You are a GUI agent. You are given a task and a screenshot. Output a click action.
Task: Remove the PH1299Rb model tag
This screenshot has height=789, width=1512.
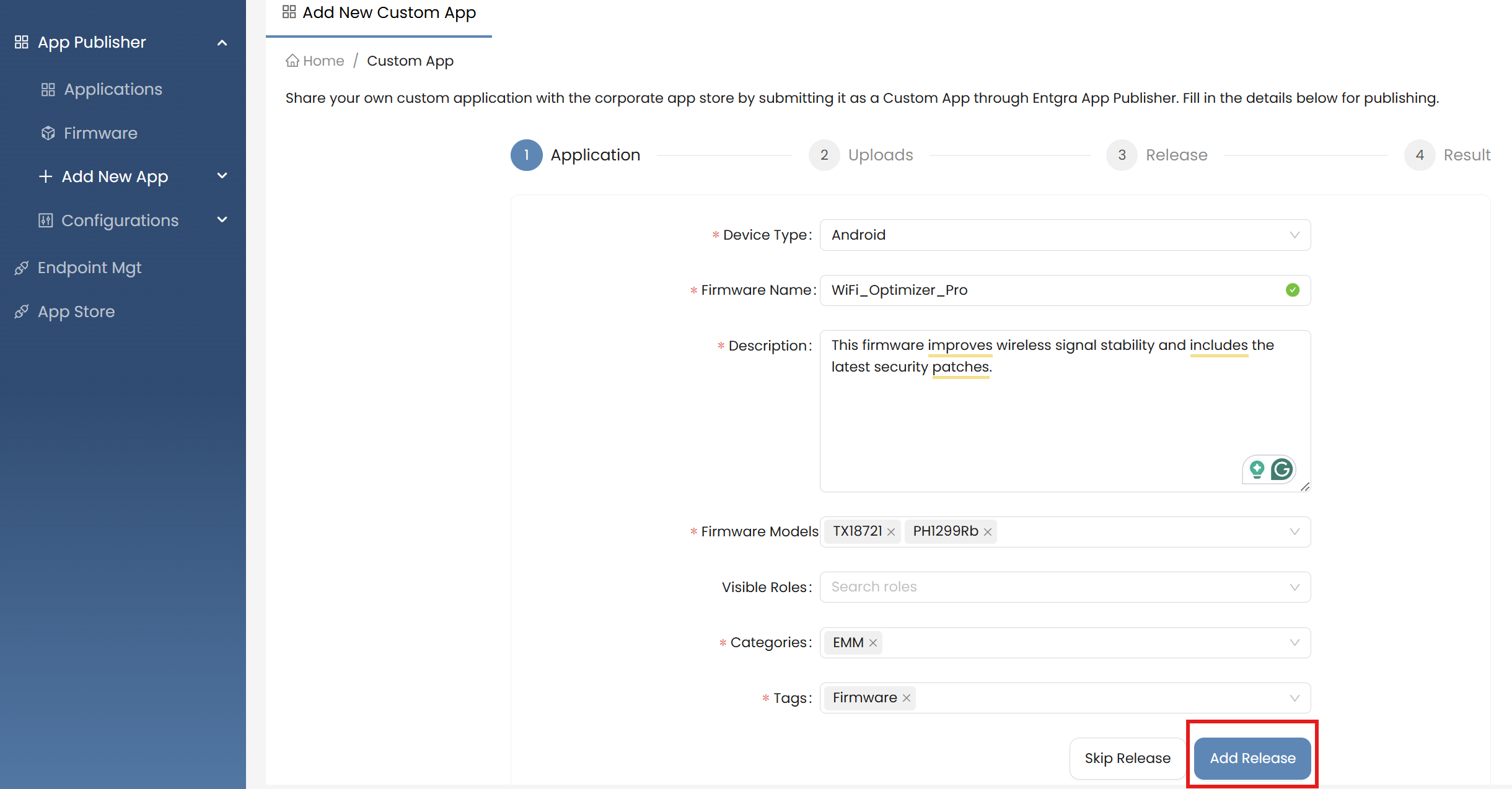pos(988,532)
